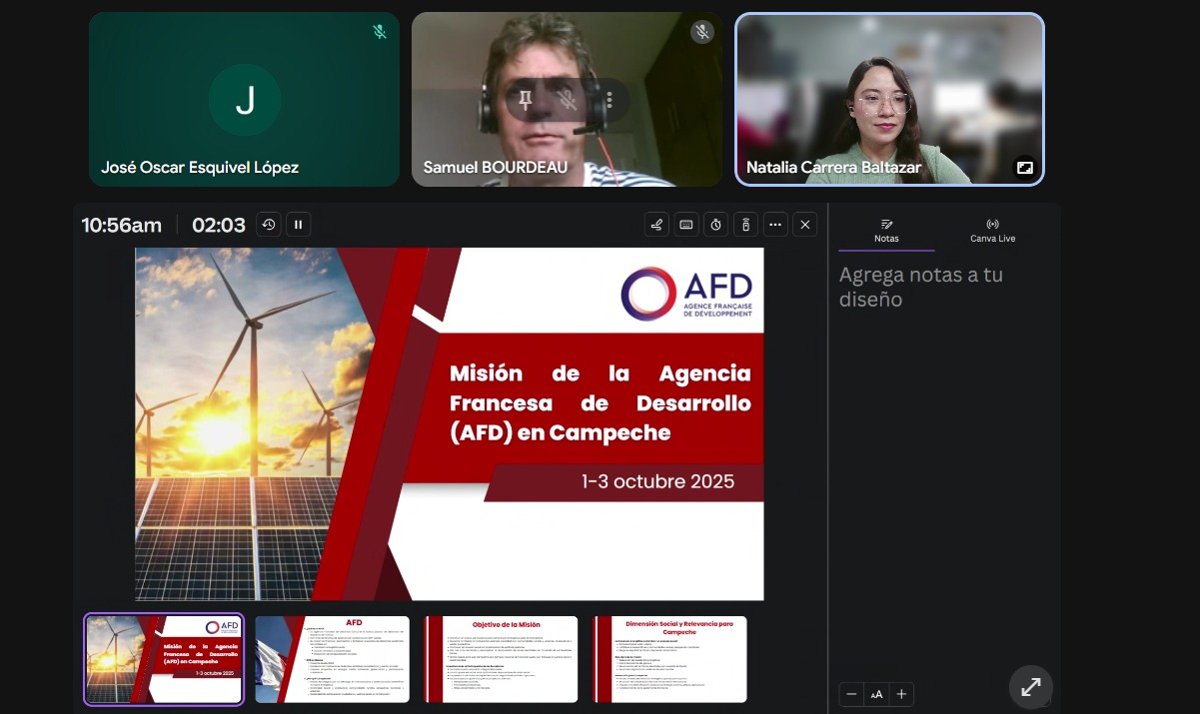Click the mute icon on Samuel BOURDEAU's hover bar

pos(568,100)
